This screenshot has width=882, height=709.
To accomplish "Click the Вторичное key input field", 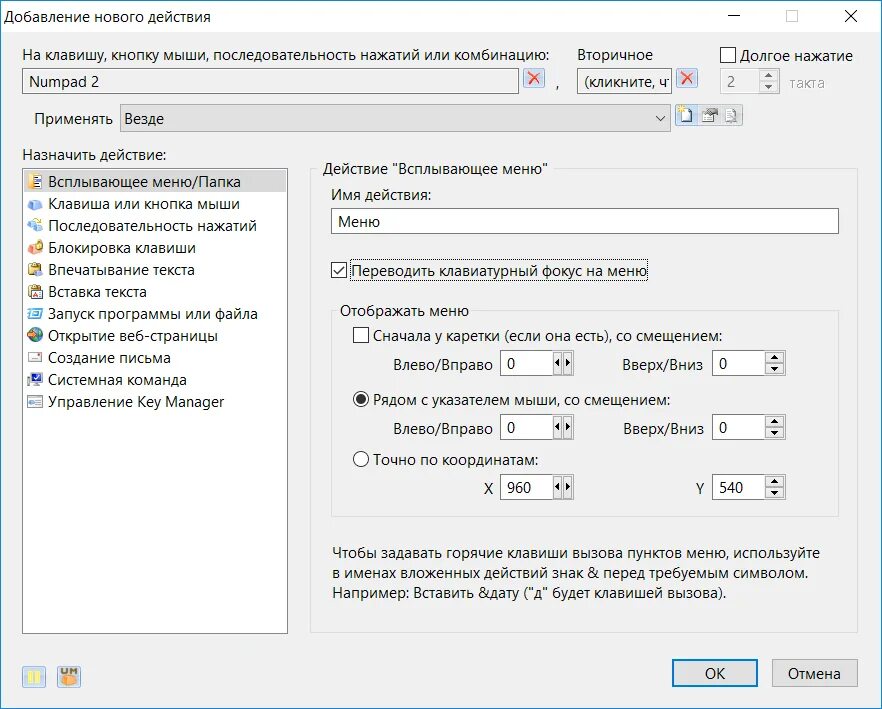I will 624,81.
